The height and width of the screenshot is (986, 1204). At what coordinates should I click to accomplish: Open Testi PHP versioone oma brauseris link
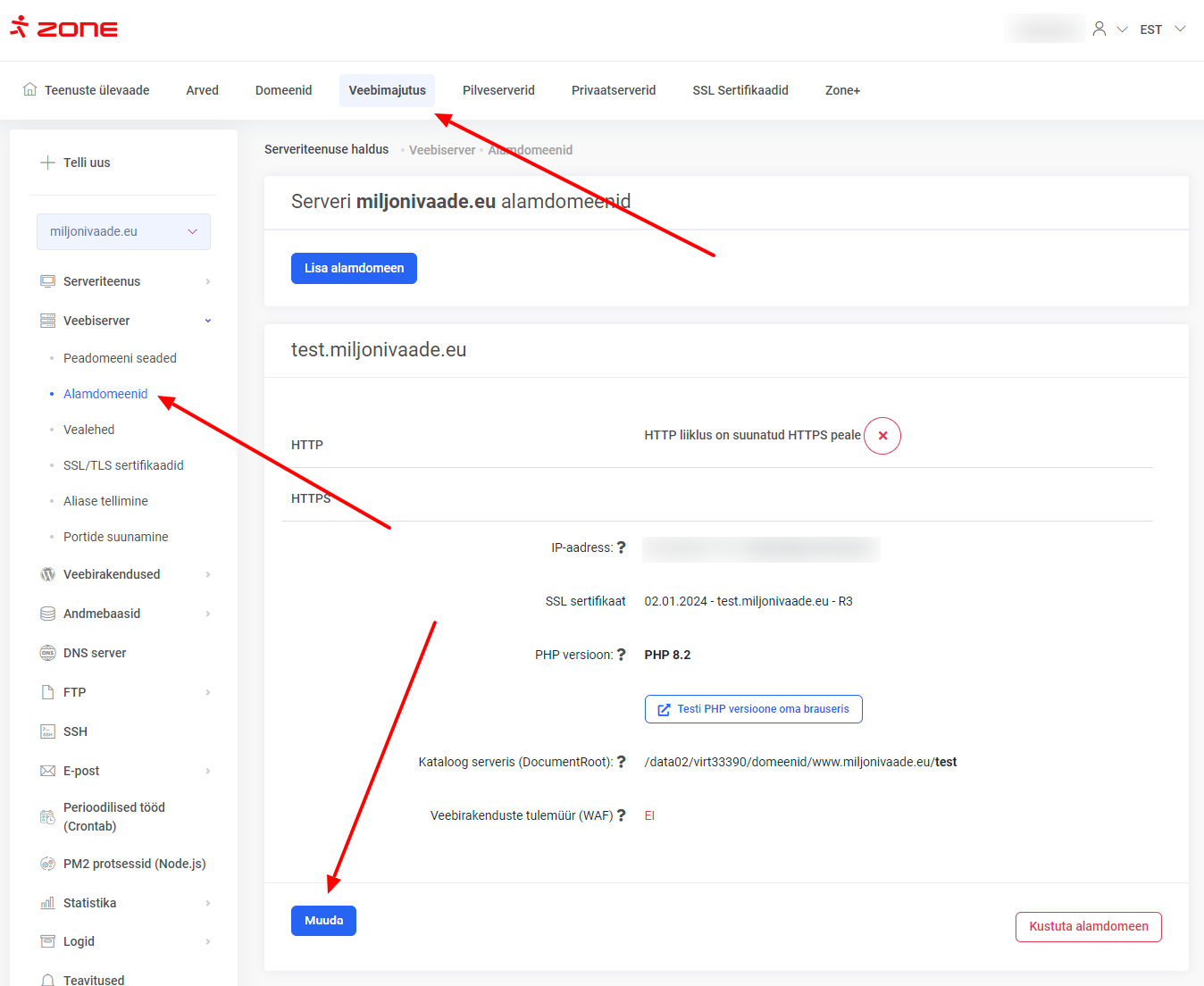753,709
